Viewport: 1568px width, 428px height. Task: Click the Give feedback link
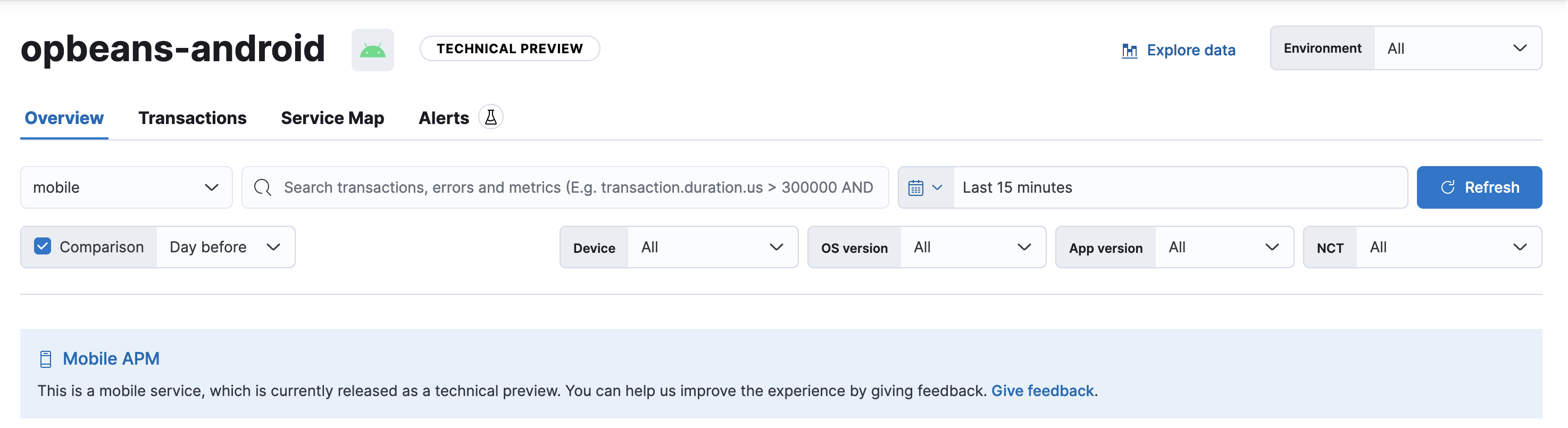(x=1042, y=390)
